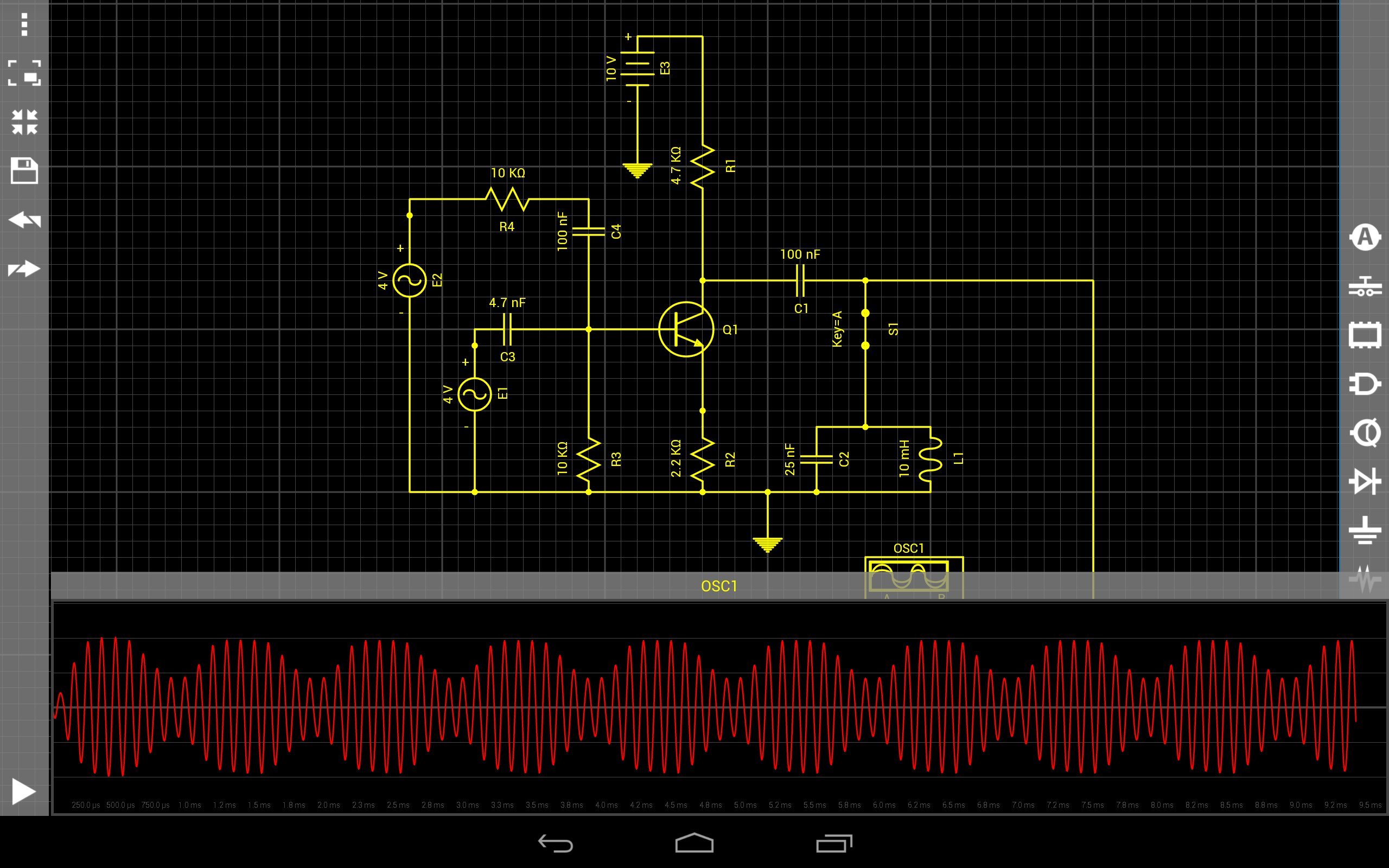Image resolution: width=1389 pixels, height=868 pixels.
Task: Toggle switch S1 in the circuit
Action: click(x=865, y=329)
